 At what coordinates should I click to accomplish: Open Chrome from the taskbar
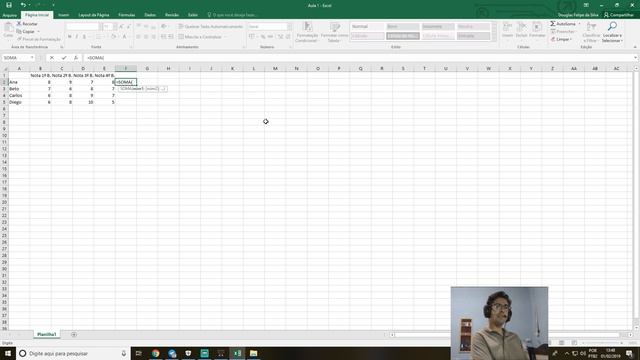(156, 353)
